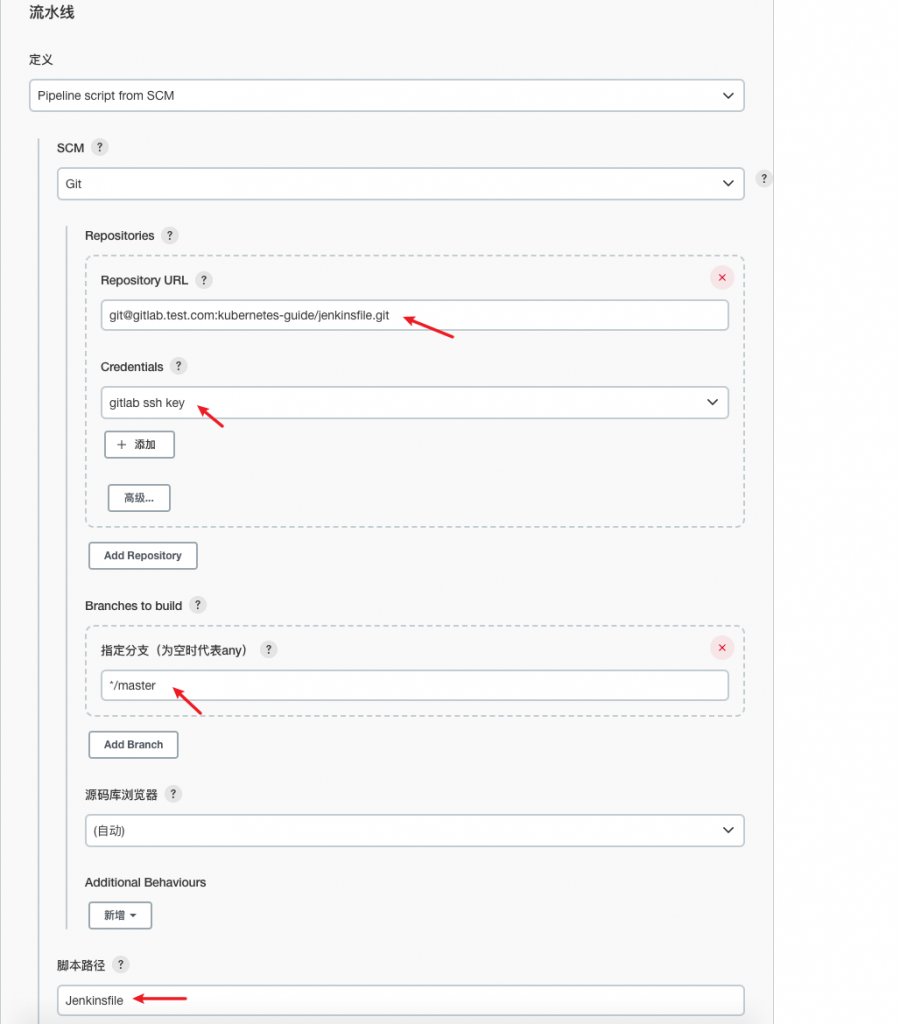Screen dimensions: 900x1024
Task: Expand the 源码库浏览器 (自动) dropdown
Action: [415, 830]
